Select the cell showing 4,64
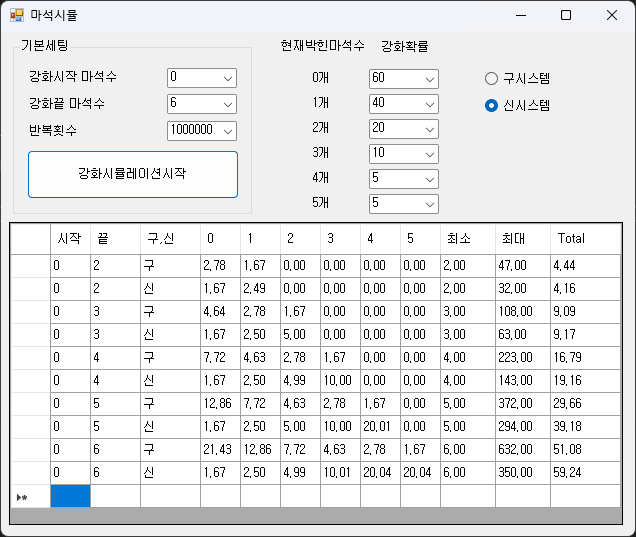 220,312
